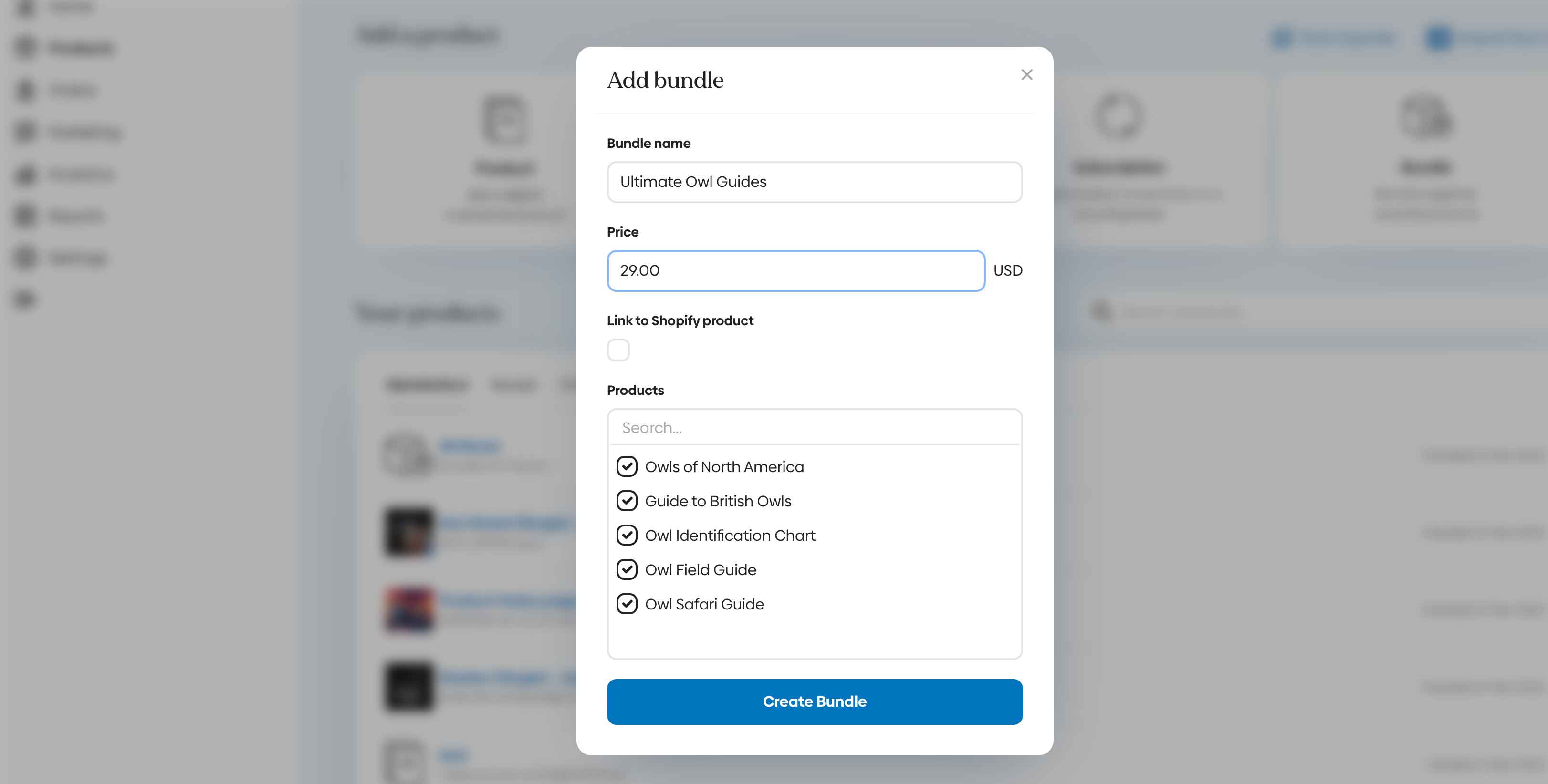Click the 'Bundle name' field label
This screenshot has height=784, width=1548.
pyautogui.click(x=648, y=143)
